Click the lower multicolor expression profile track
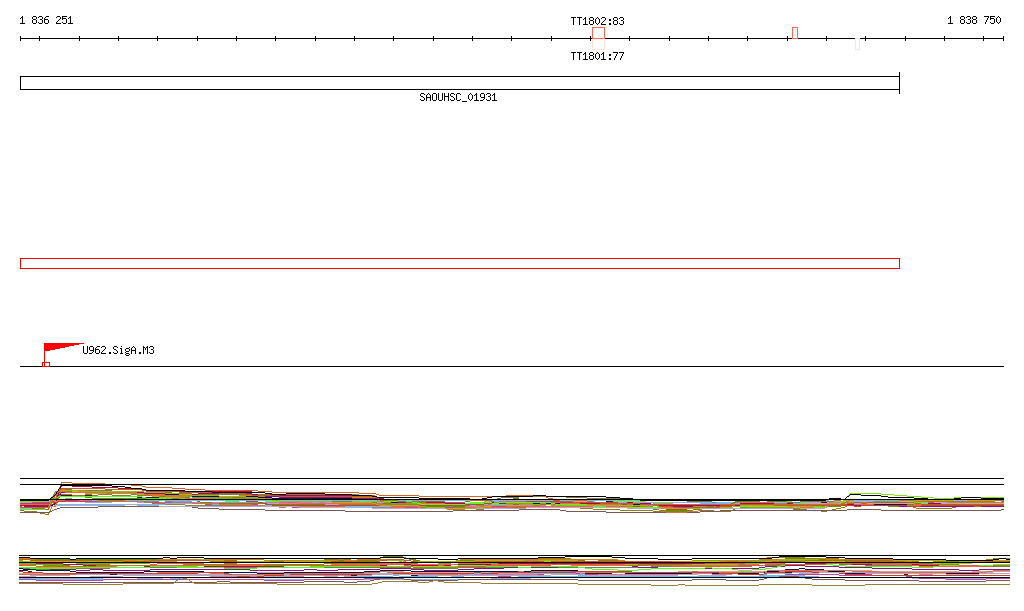This screenshot has height=611, width=1024. [515, 571]
